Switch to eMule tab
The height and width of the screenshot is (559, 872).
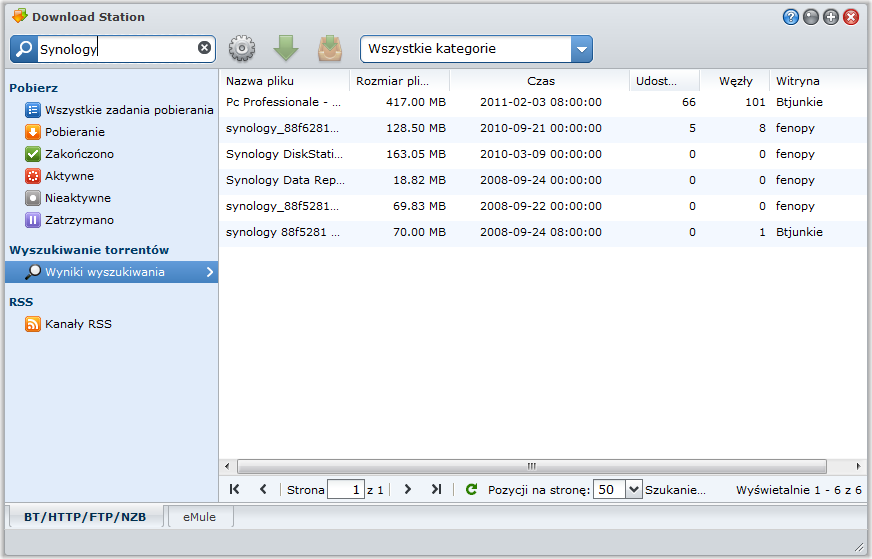pos(200,517)
